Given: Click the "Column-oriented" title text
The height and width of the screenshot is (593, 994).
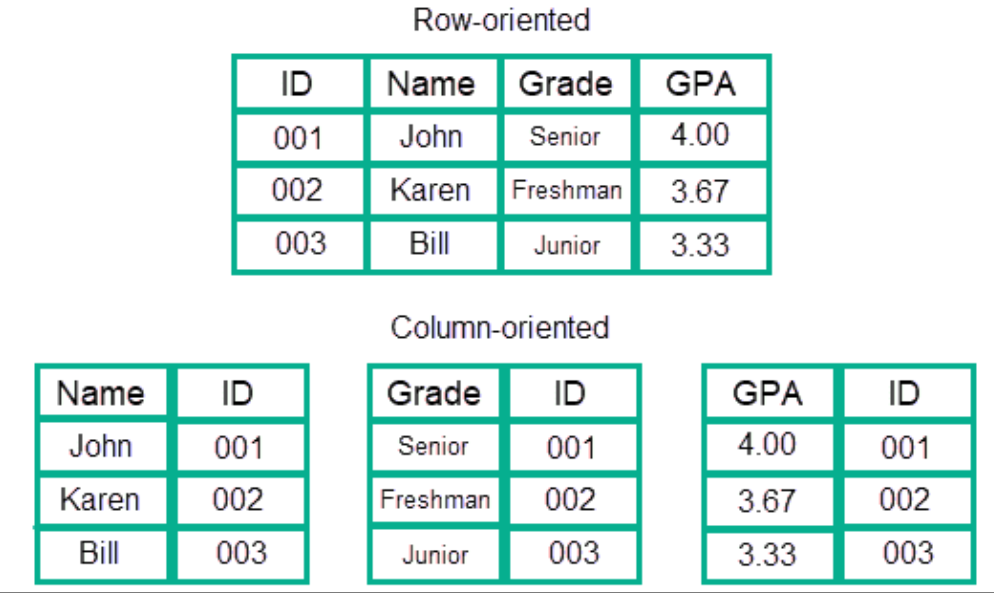Looking at the screenshot, I should (500, 327).
